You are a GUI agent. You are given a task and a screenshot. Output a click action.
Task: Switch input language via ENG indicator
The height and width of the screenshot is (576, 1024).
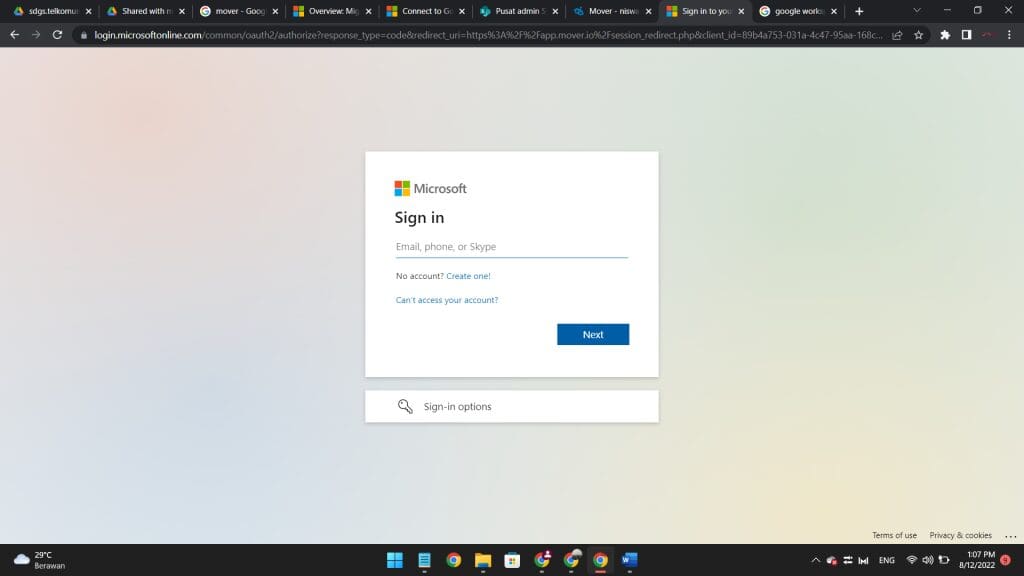[x=886, y=560]
